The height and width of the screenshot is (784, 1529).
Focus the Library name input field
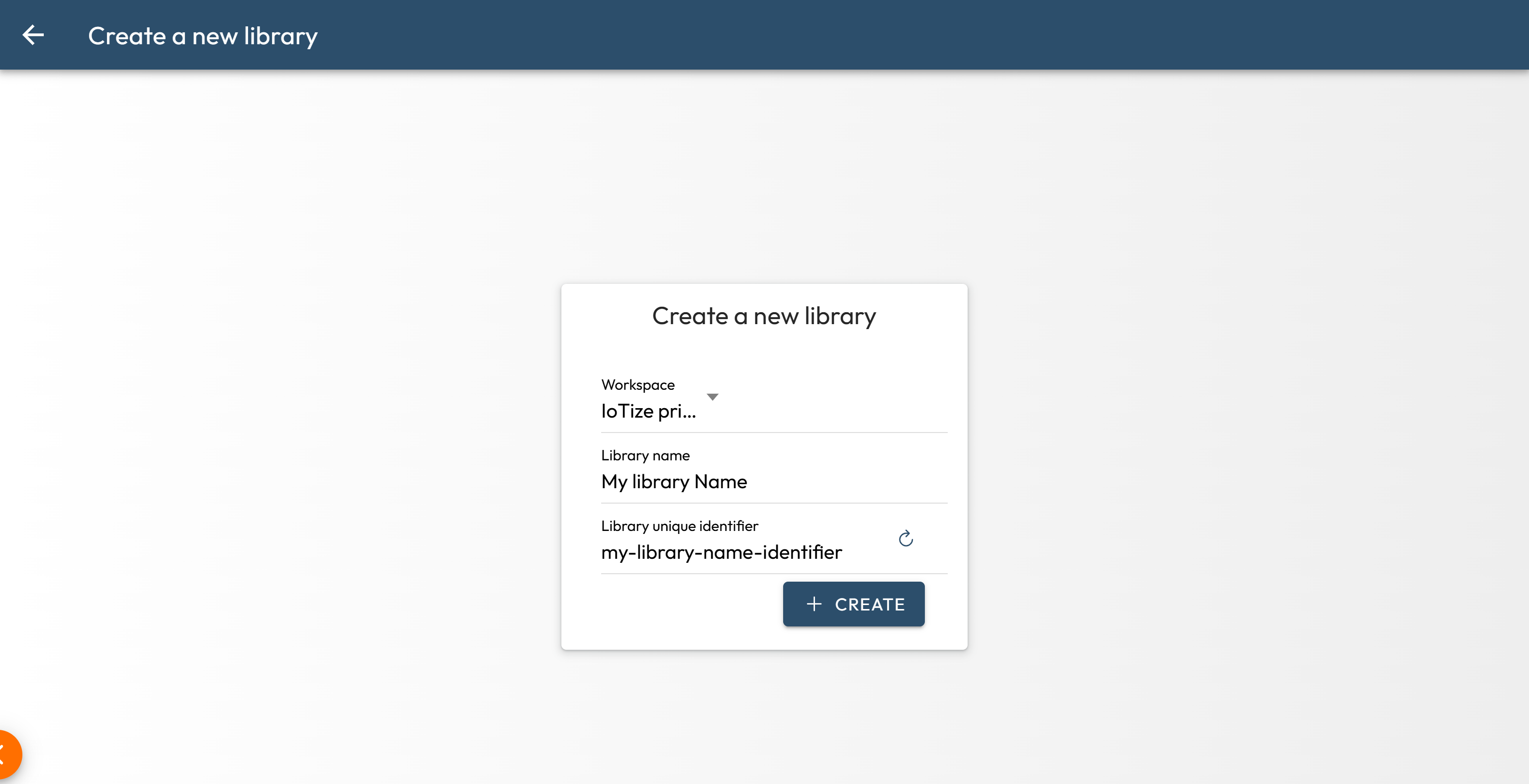point(772,481)
